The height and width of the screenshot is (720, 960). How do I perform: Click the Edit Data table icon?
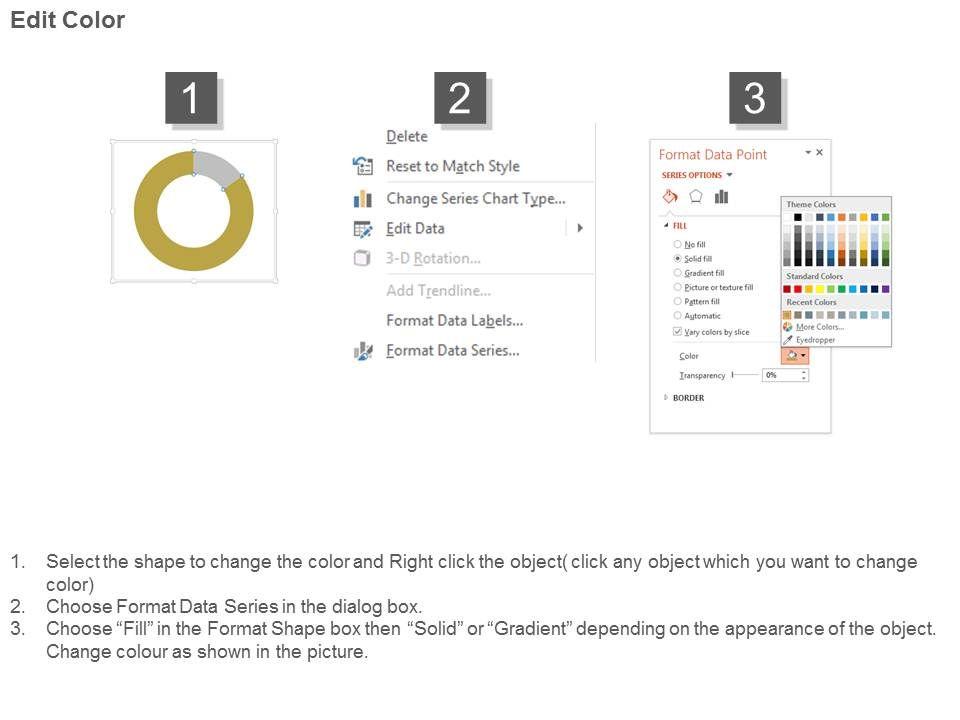(362, 228)
